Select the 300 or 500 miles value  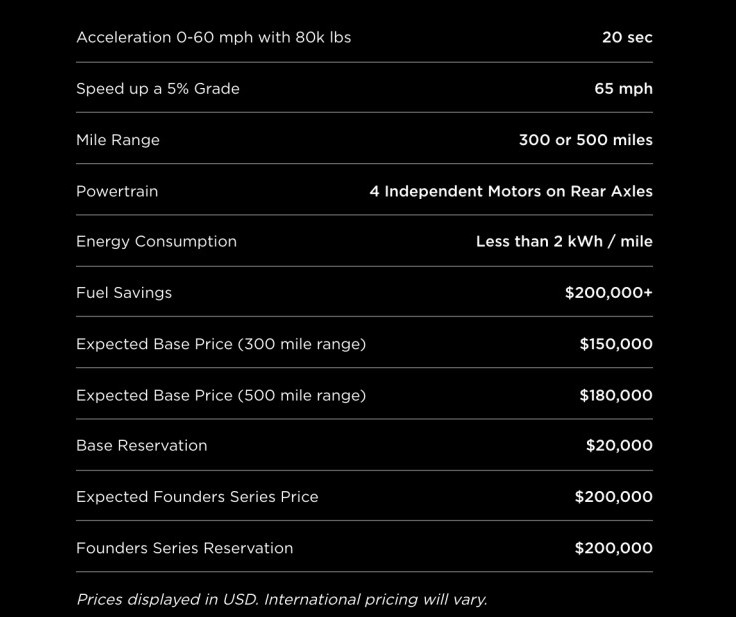586,140
